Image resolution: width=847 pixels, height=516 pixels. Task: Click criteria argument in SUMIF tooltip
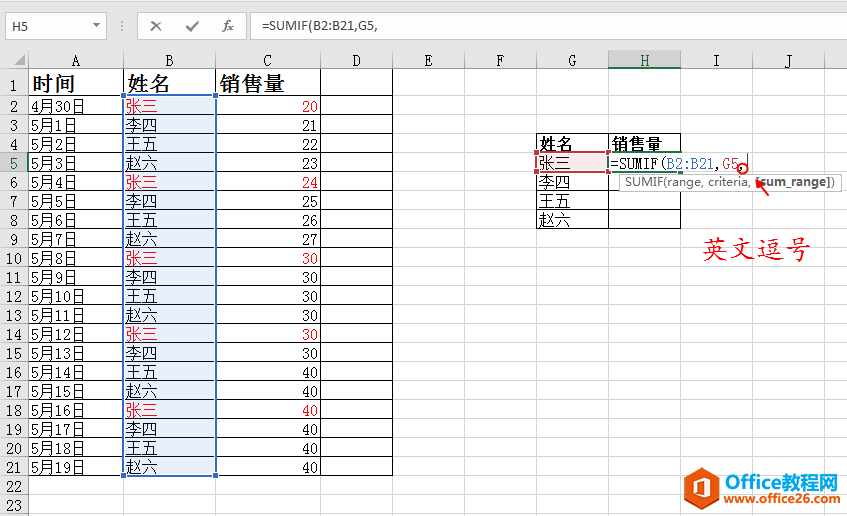pyautogui.click(x=727, y=182)
